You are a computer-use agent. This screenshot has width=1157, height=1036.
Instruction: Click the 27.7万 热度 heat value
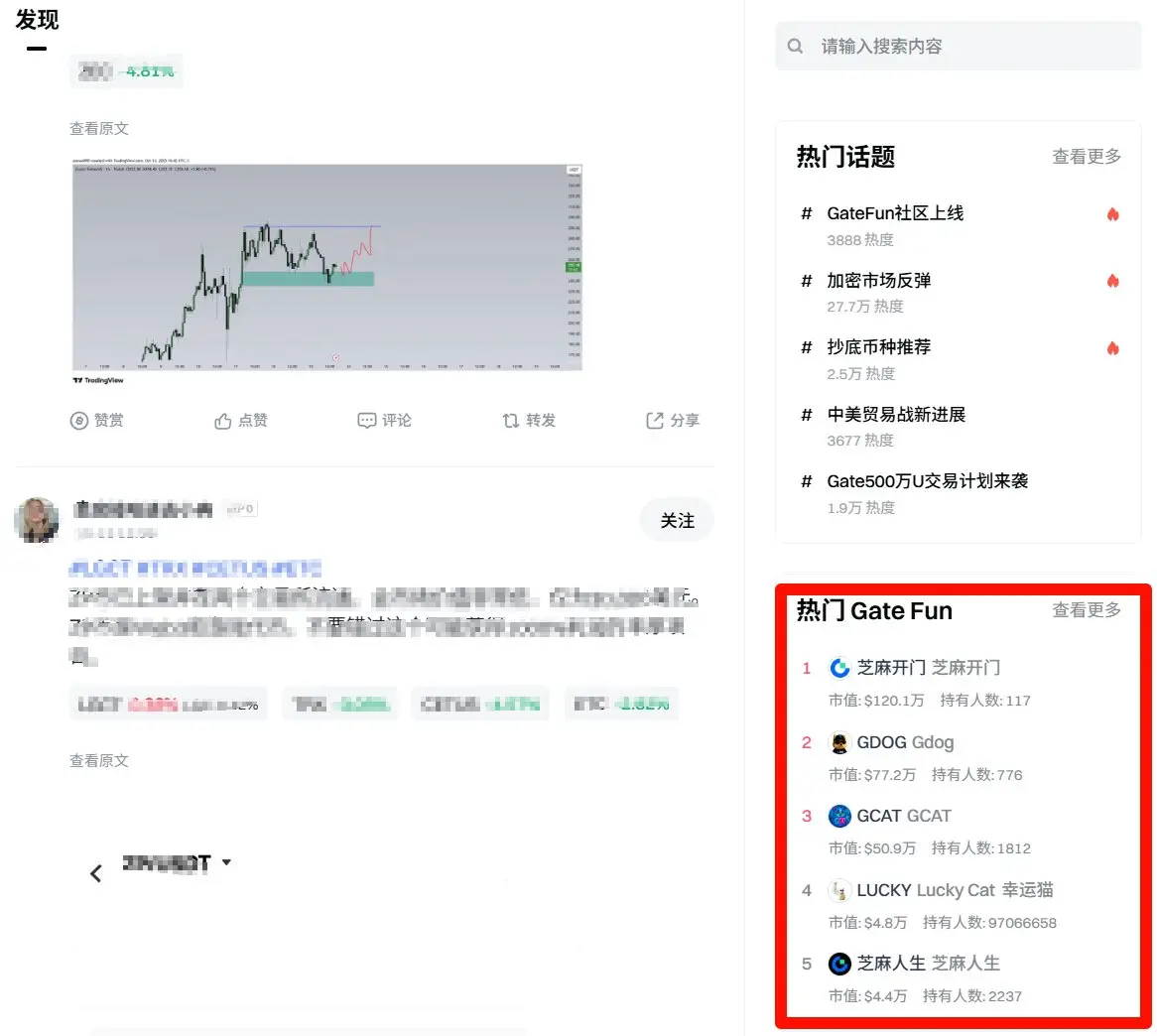click(865, 307)
